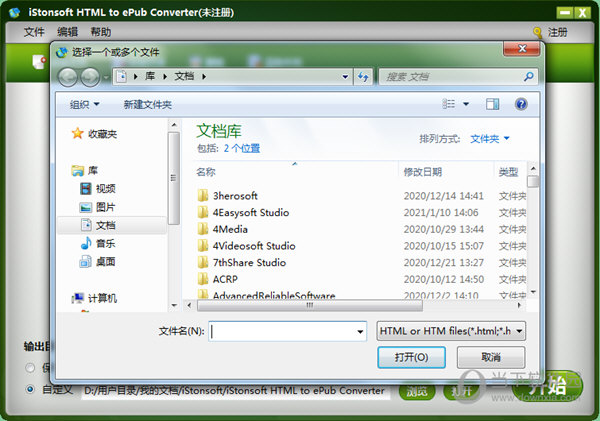Open the arrange by 文件夹 dropdown
The height and width of the screenshot is (421, 600).
pos(490,139)
